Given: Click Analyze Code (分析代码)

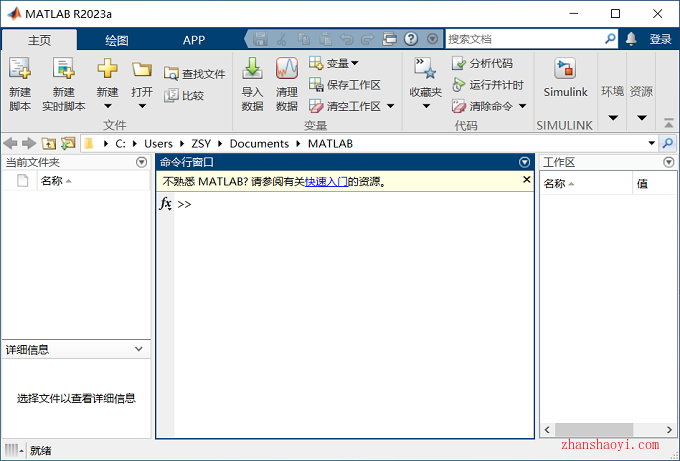Looking at the screenshot, I should 482,63.
